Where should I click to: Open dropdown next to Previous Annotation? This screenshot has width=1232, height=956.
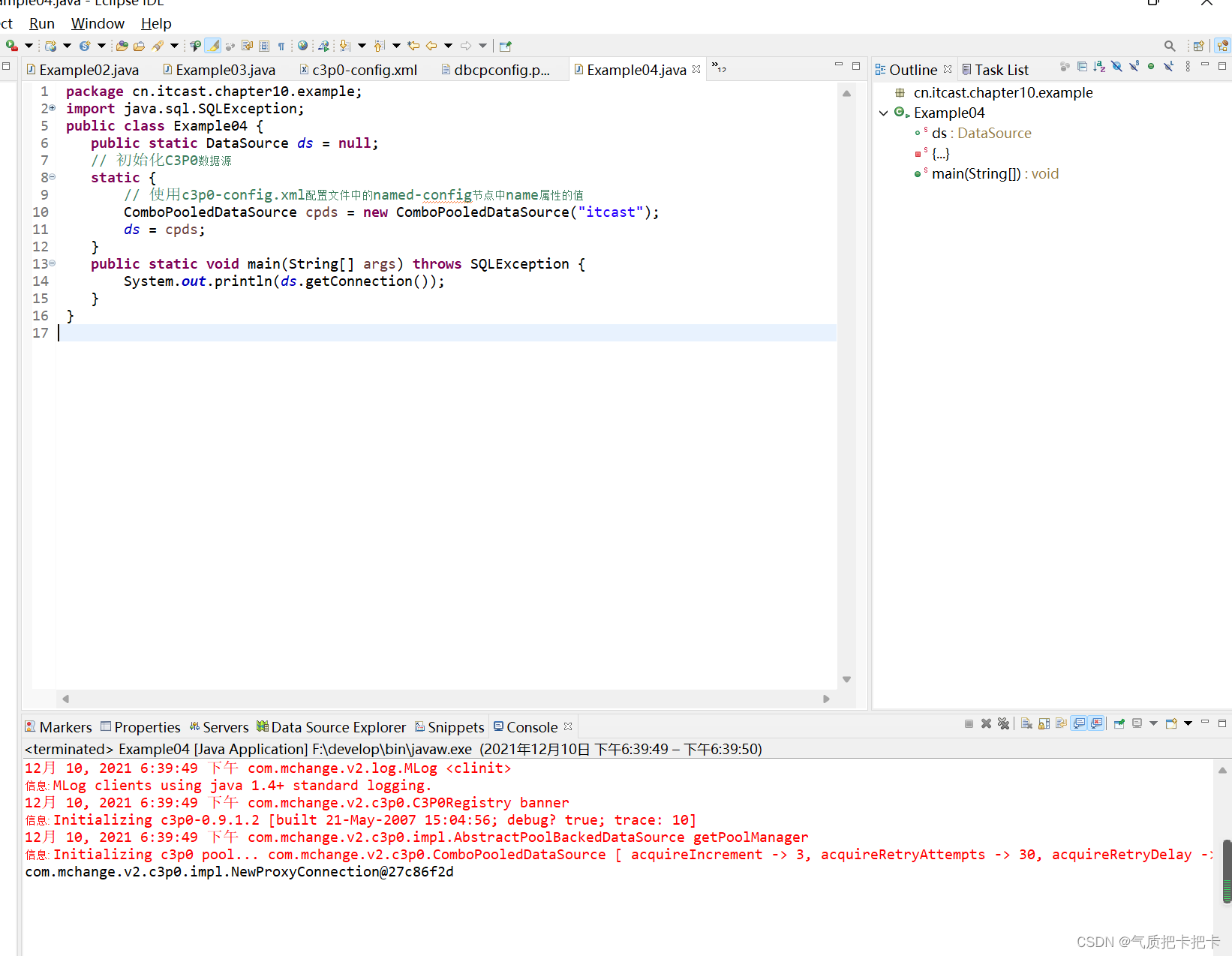(396, 46)
